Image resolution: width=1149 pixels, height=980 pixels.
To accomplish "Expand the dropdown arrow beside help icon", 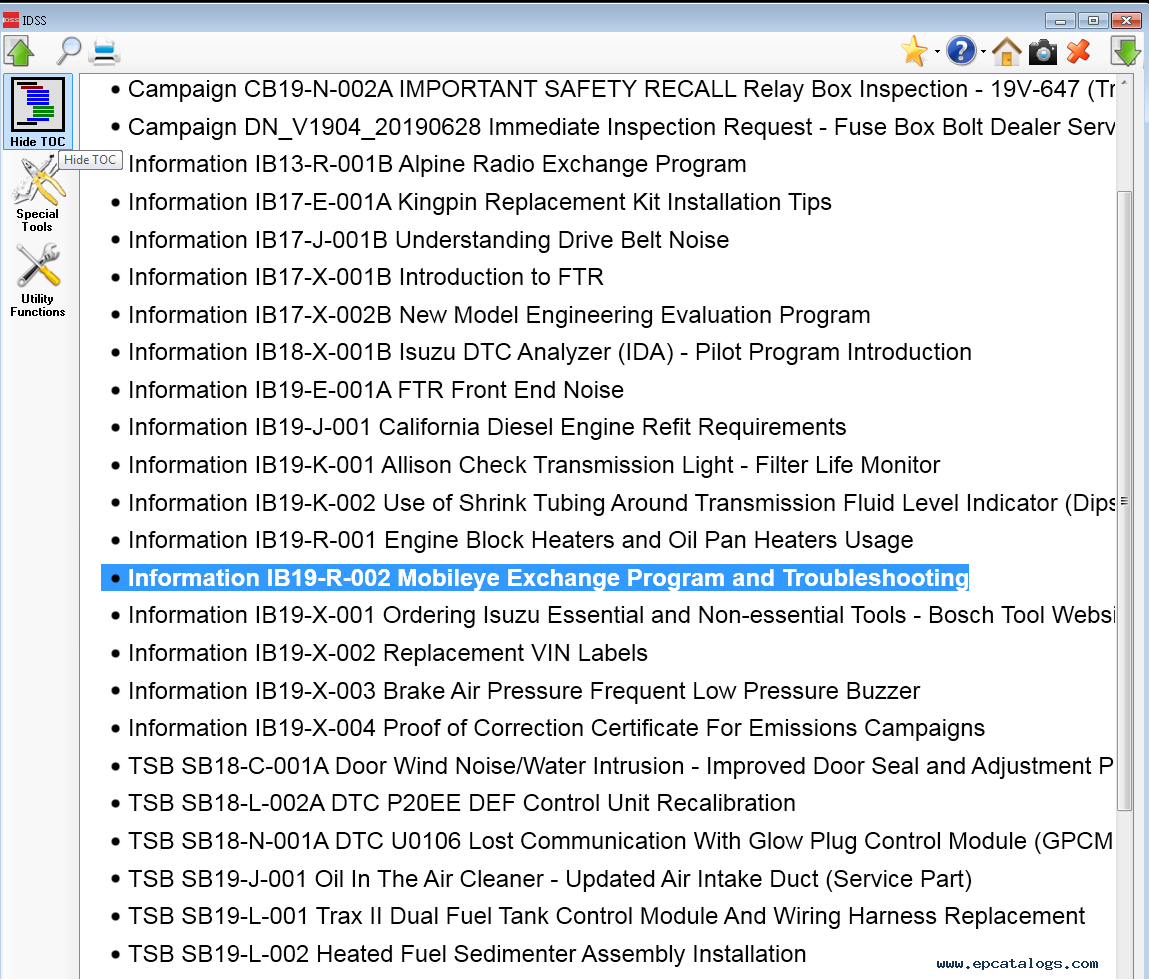I will [983, 52].
